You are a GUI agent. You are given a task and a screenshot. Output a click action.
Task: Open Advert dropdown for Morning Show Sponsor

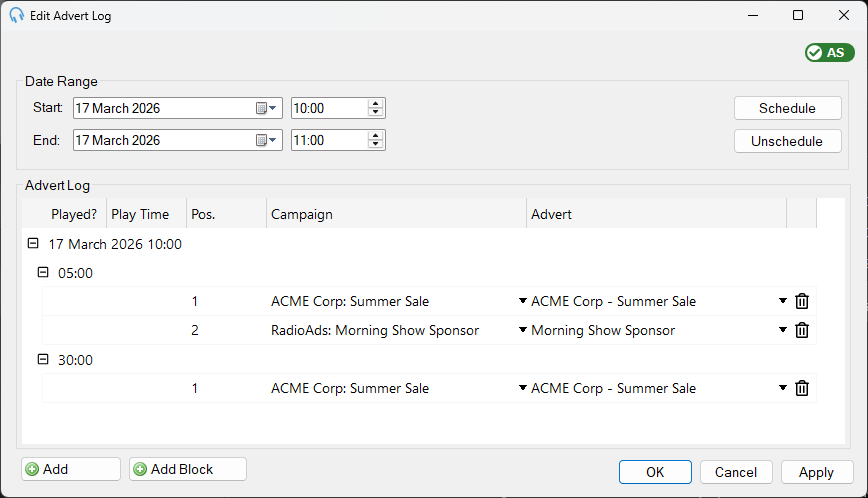click(x=783, y=330)
